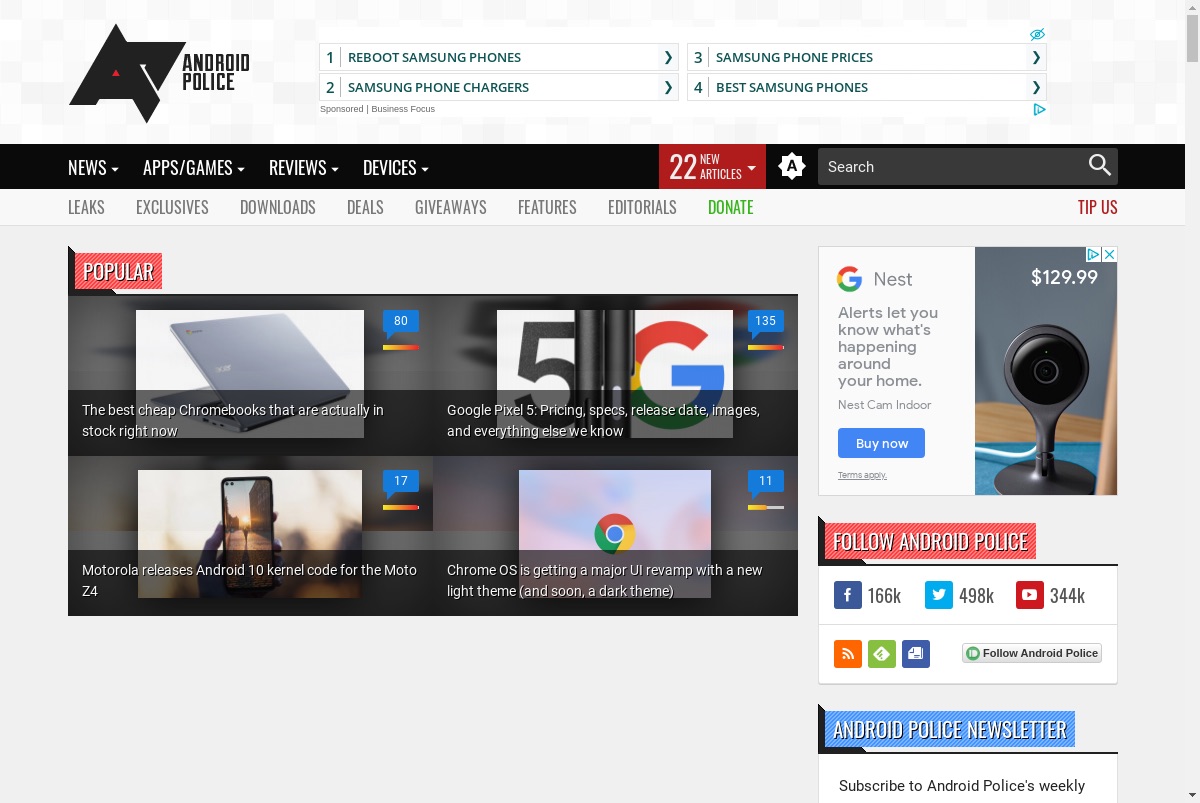1200x803 pixels.
Task: Expand the NEWS dropdown menu
Action: (93, 168)
